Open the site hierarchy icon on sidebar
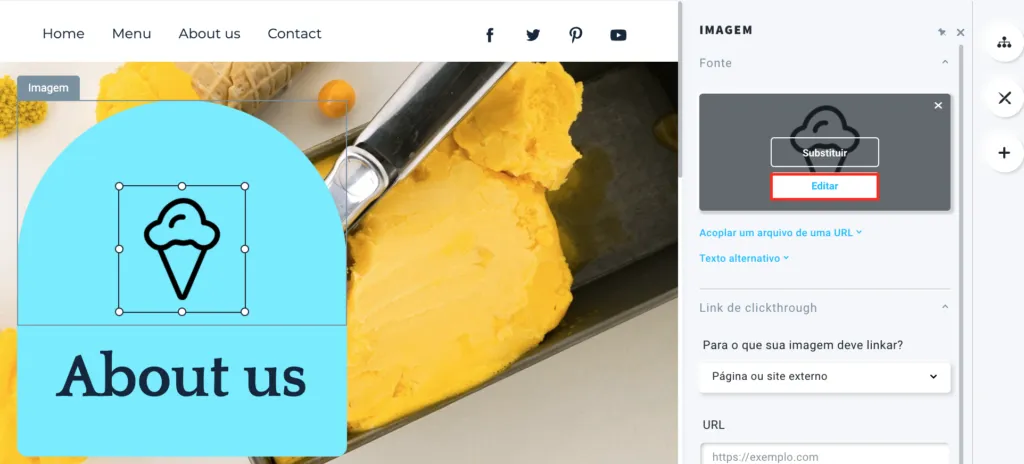 pyautogui.click(x=1004, y=43)
